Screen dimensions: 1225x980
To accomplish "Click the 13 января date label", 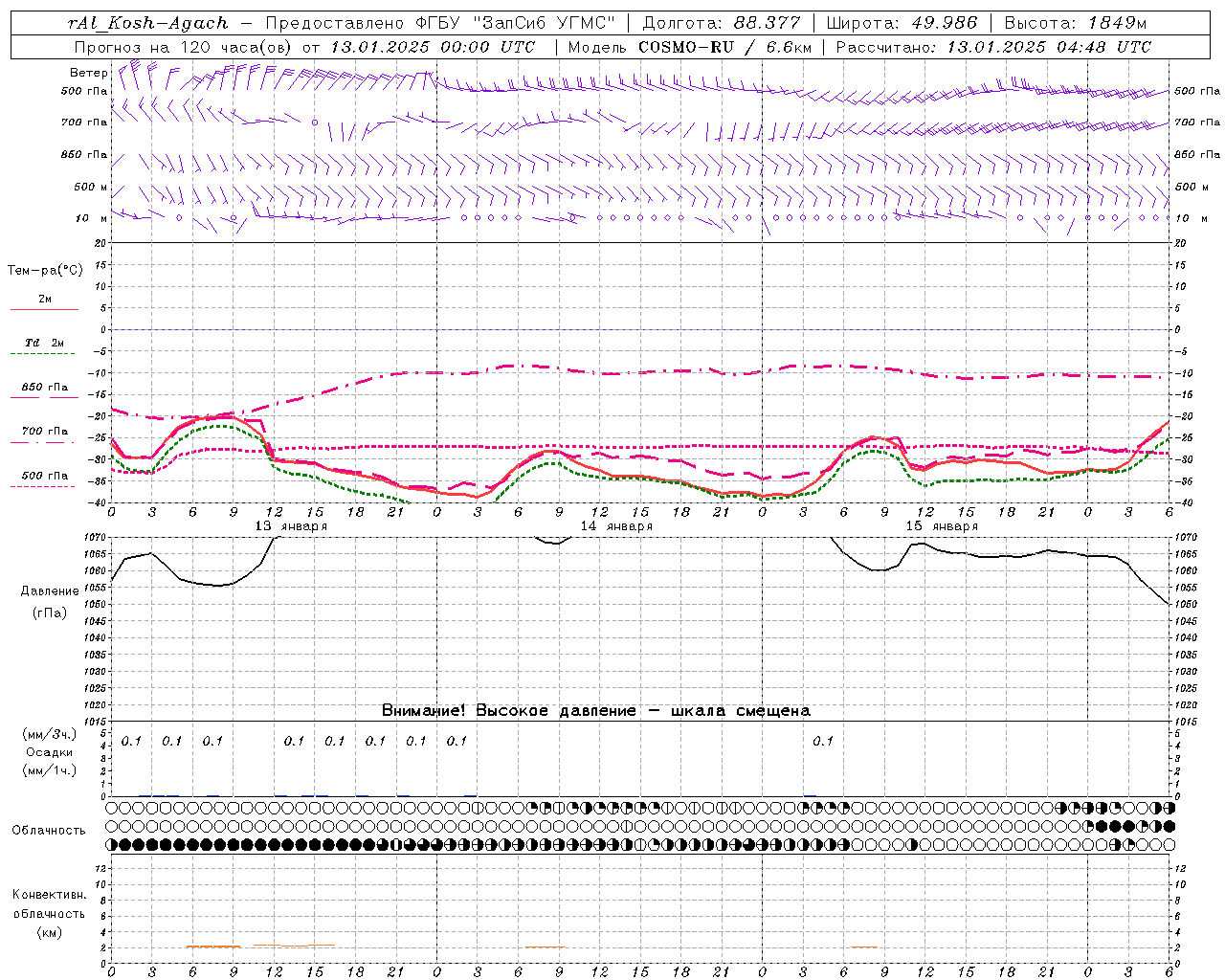I will (x=291, y=526).
